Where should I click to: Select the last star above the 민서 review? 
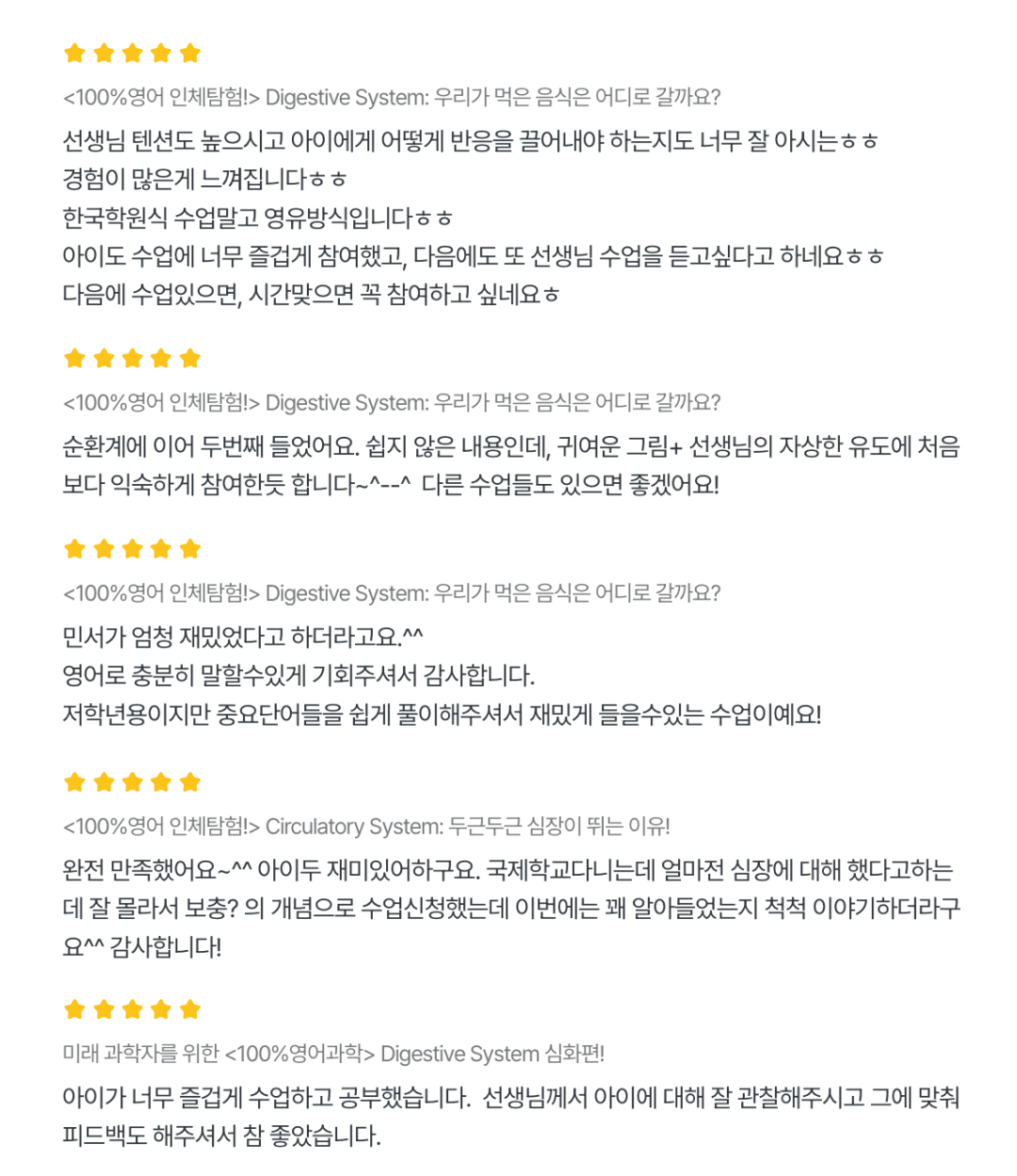click(190, 550)
